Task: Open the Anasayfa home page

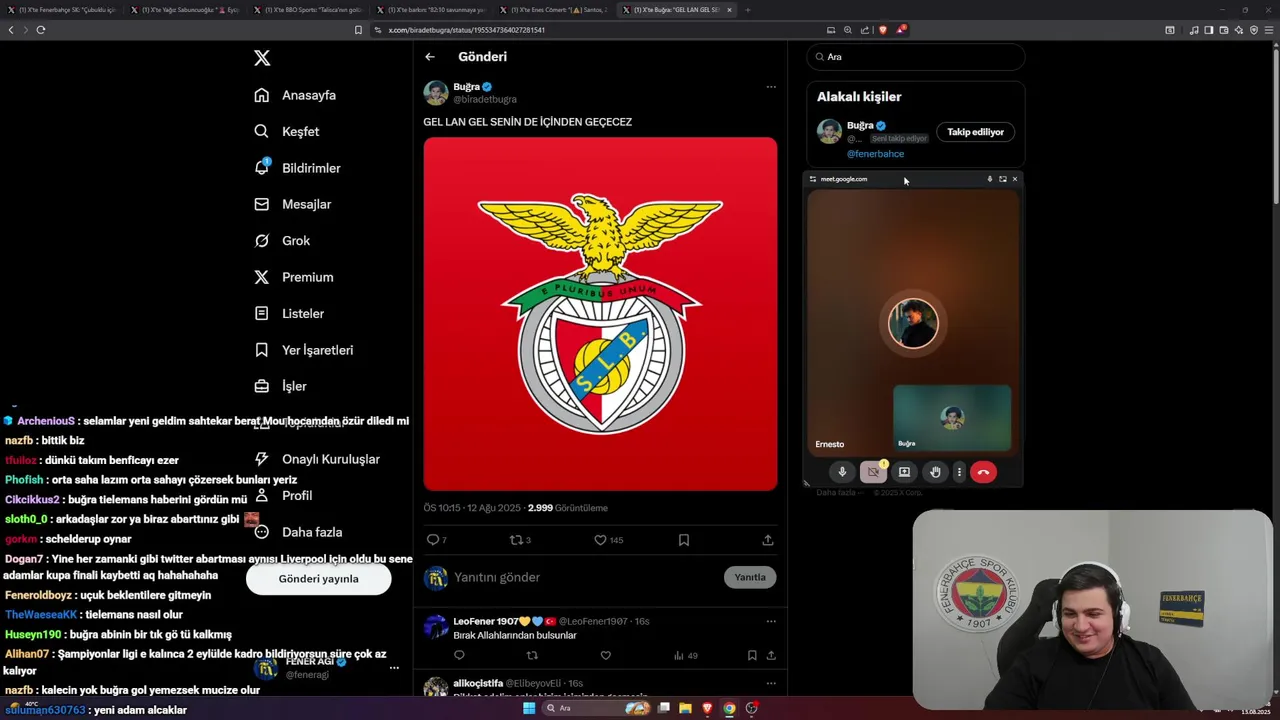Action: click(295, 95)
